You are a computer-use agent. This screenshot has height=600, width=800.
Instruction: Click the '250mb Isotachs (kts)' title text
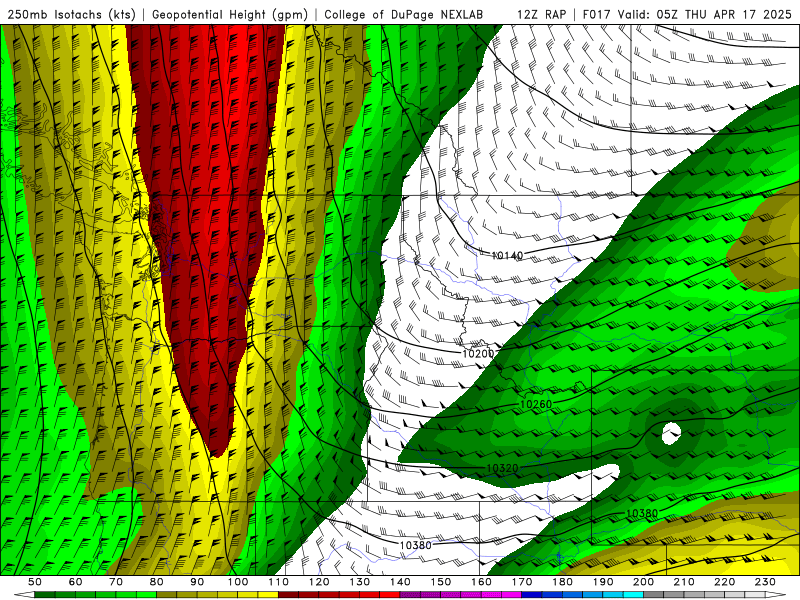click(71, 15)
